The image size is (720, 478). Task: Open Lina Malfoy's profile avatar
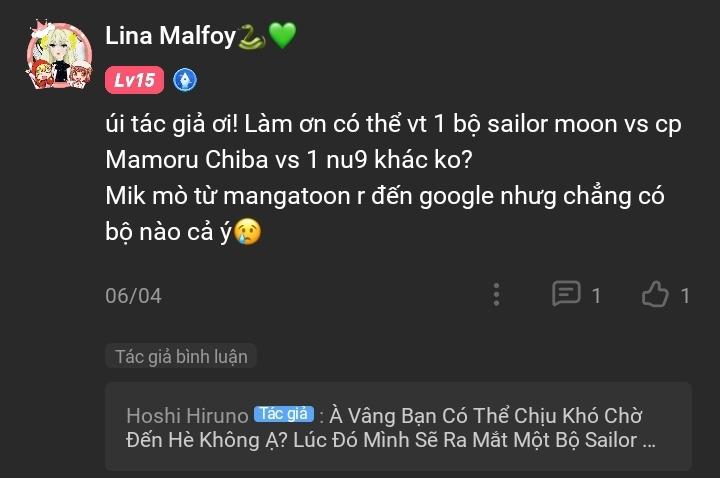pos(60,55)
